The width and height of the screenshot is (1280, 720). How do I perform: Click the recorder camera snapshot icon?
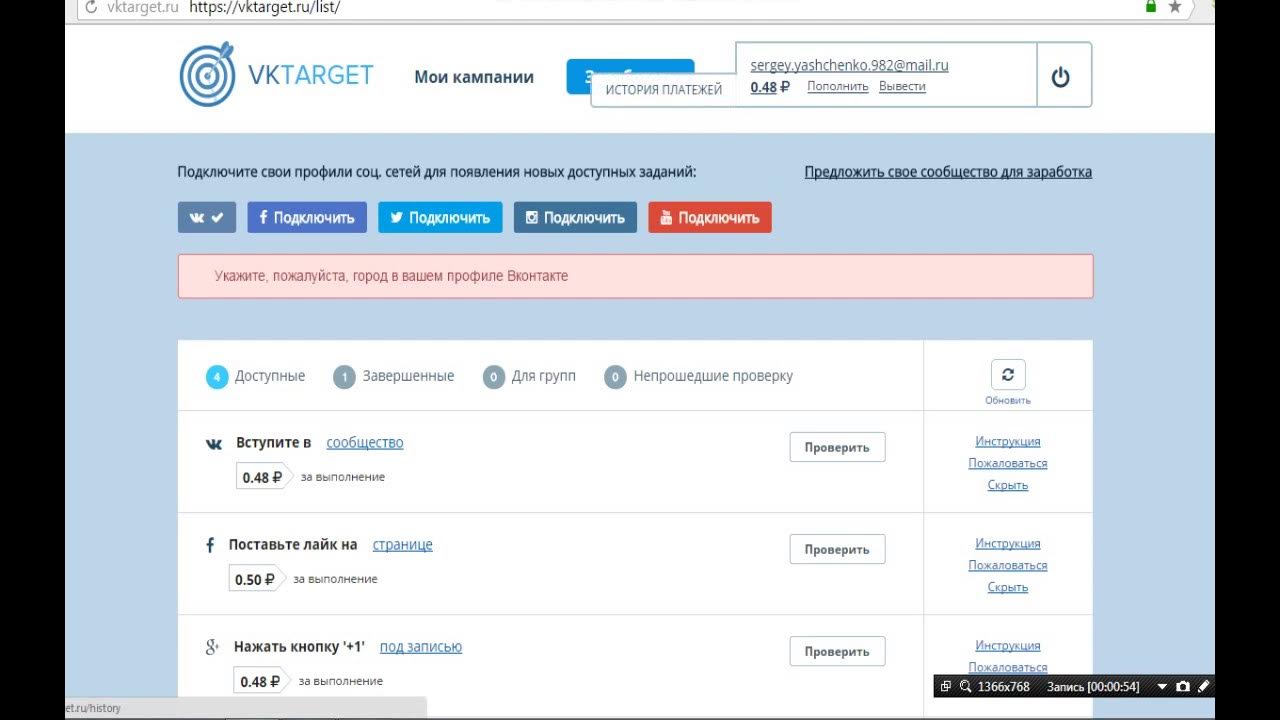pos(1183,687)
